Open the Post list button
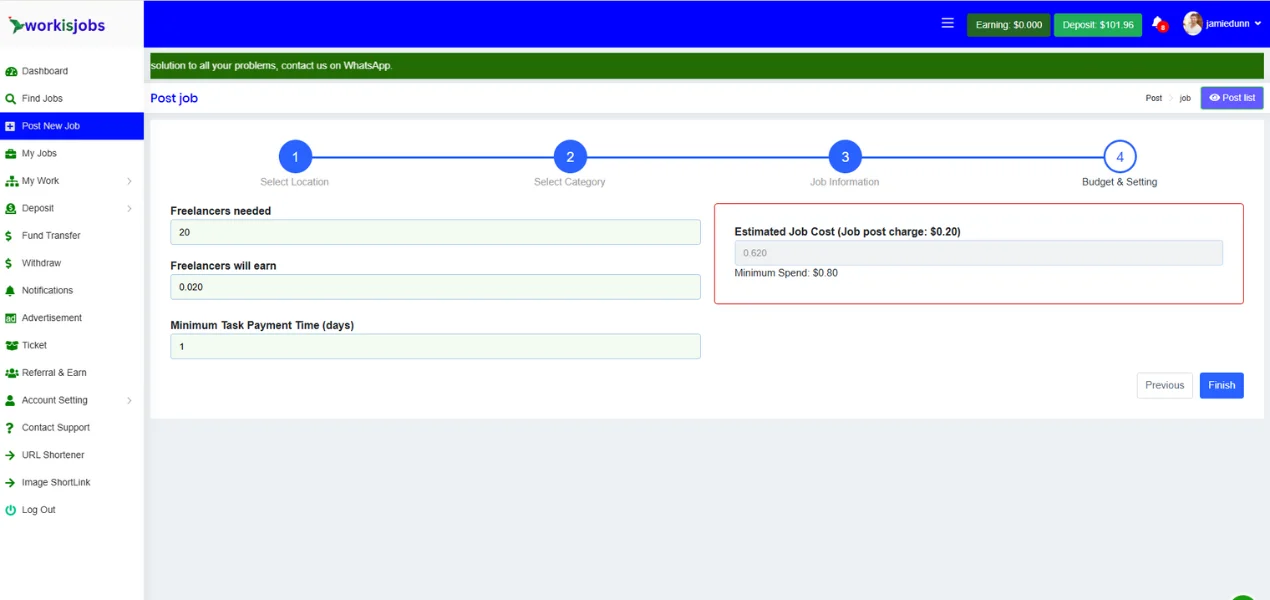Image resolution: width=1270 pixels, height=600 pixels. pyautogui.click(x=1231, y=98)
